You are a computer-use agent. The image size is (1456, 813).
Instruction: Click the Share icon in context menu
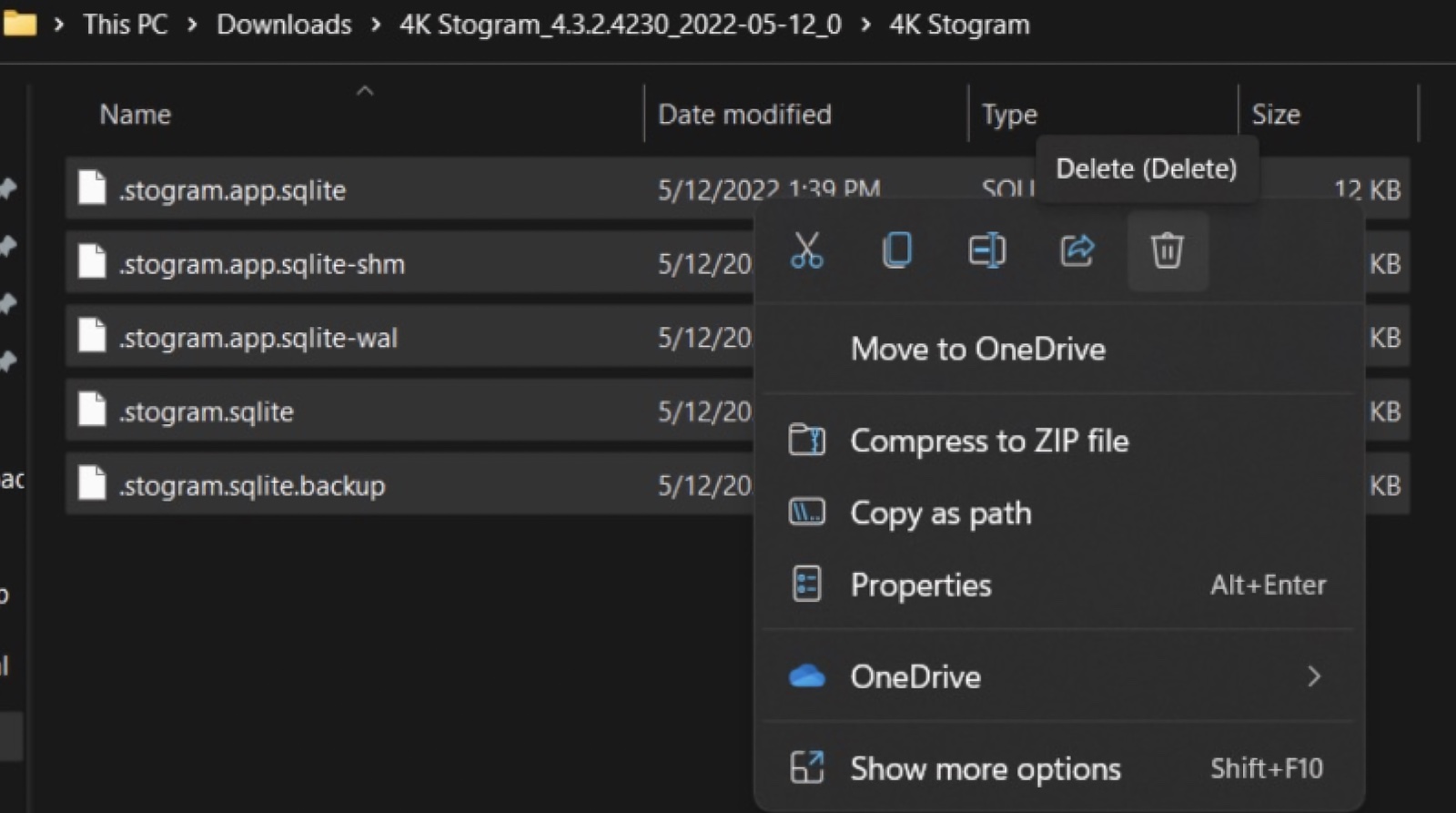pos(1077,249)
